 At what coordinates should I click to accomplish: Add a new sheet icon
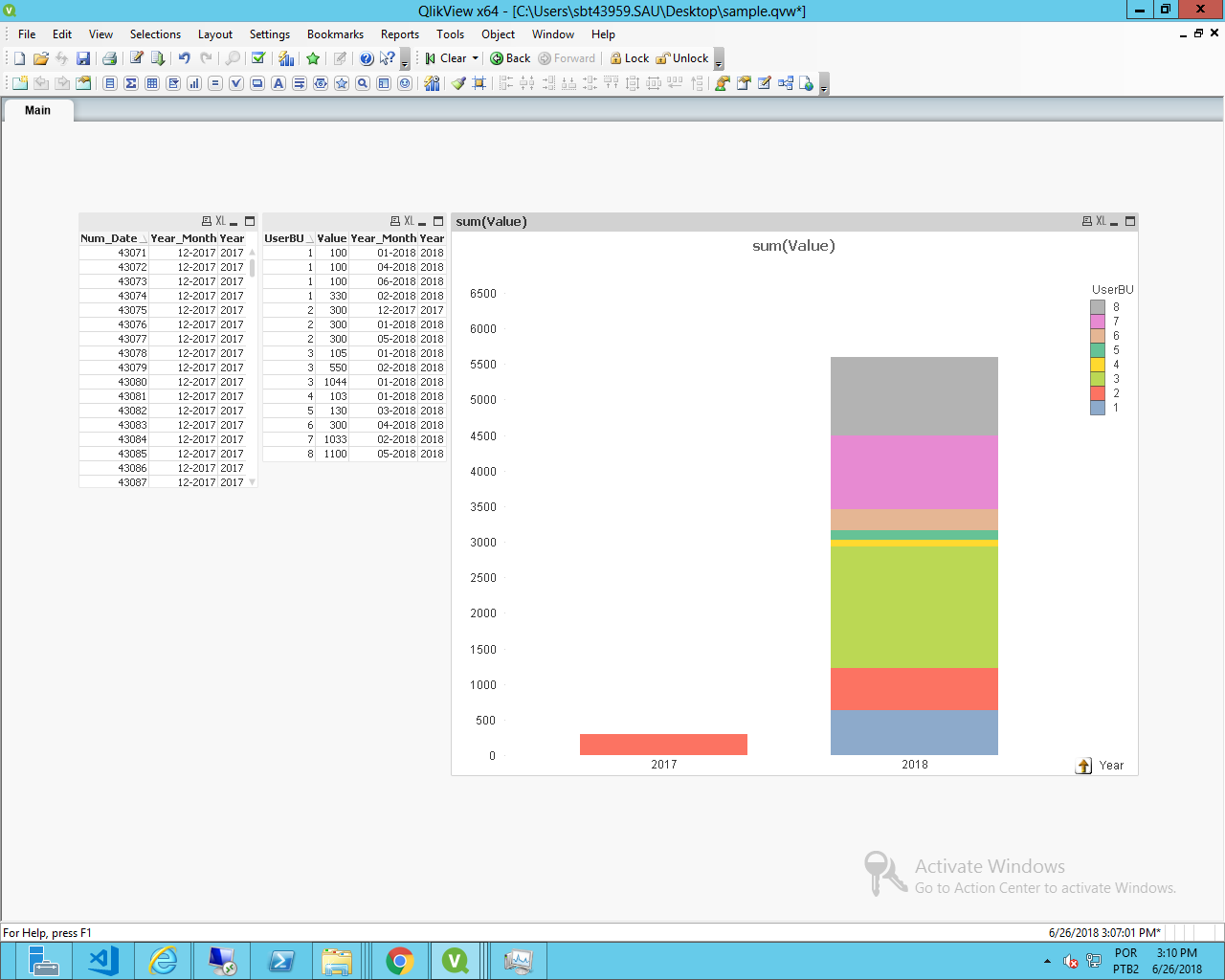[20, 83]
